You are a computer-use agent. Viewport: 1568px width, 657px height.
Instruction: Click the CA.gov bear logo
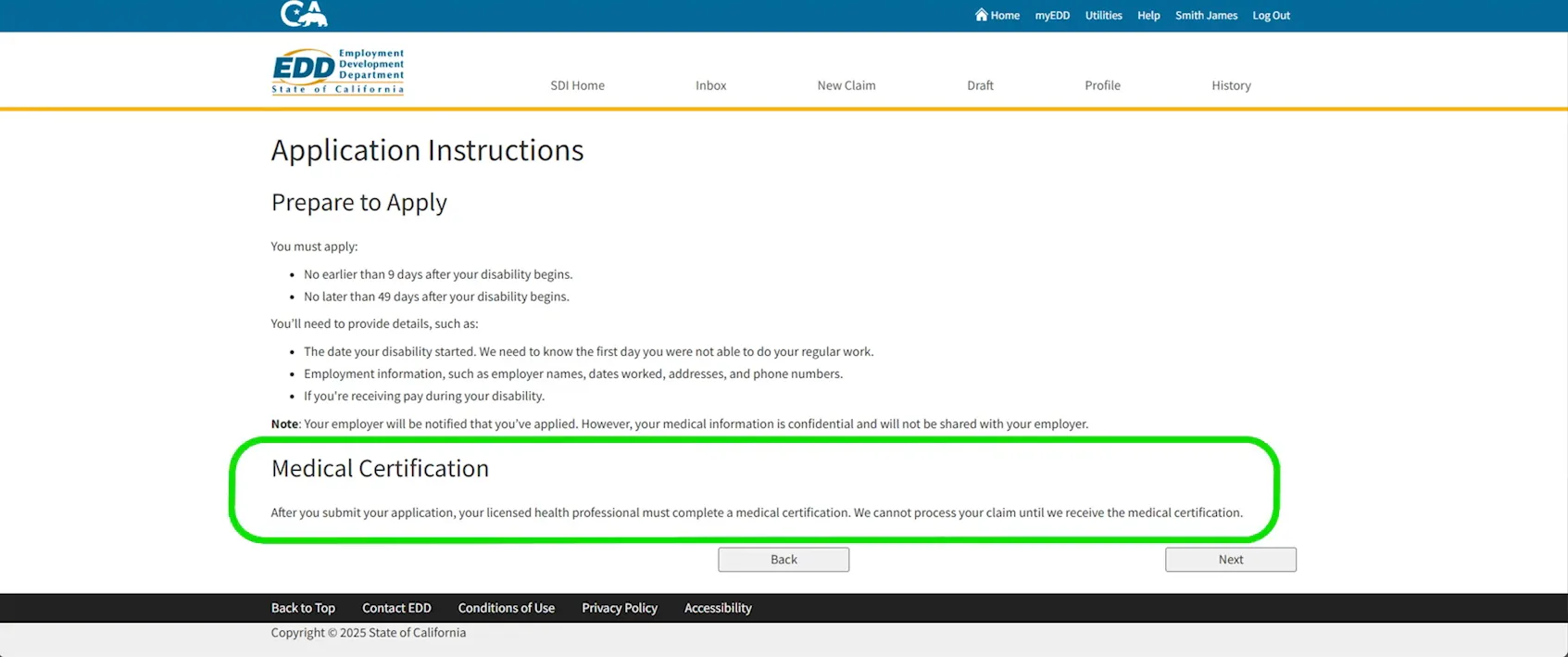tap(304, 14)
